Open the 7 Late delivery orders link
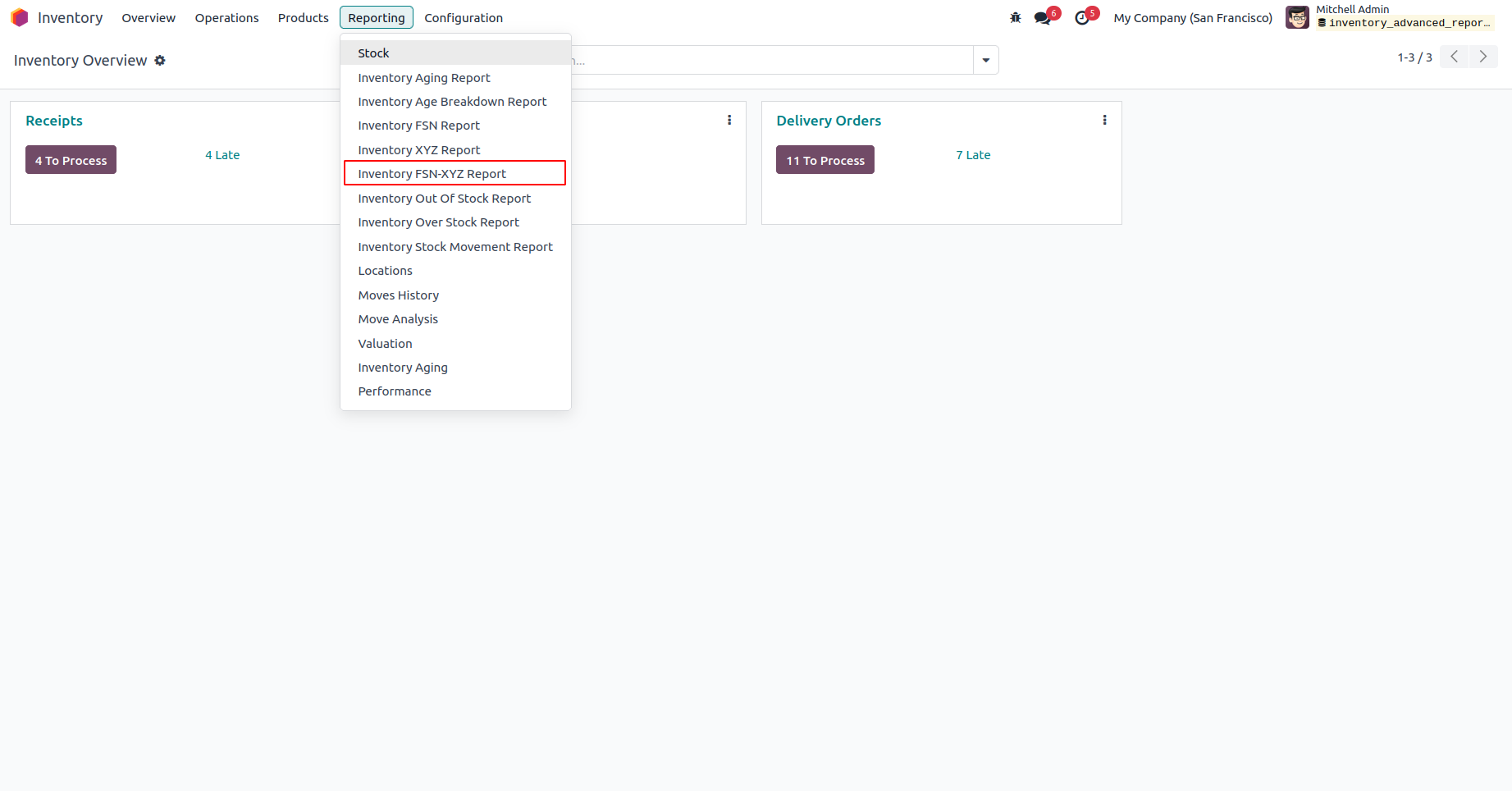Screen dimensions: 1512x791 pyautogui.click(x=973, y=154)
